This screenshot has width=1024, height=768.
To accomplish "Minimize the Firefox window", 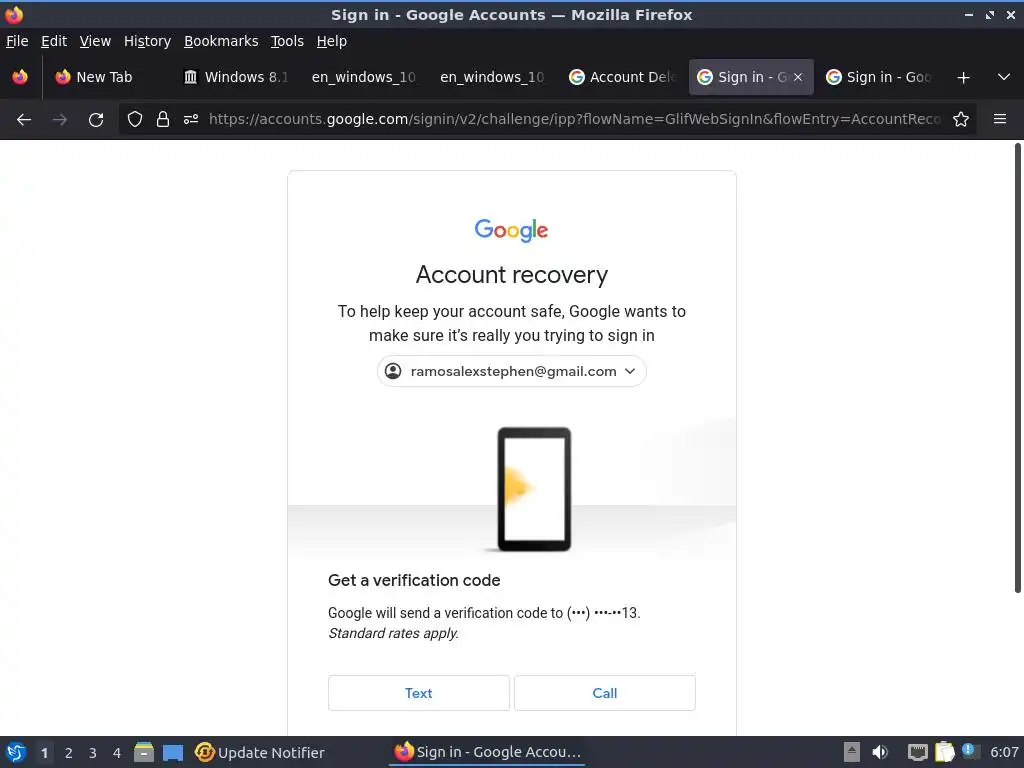I will 968,14.
